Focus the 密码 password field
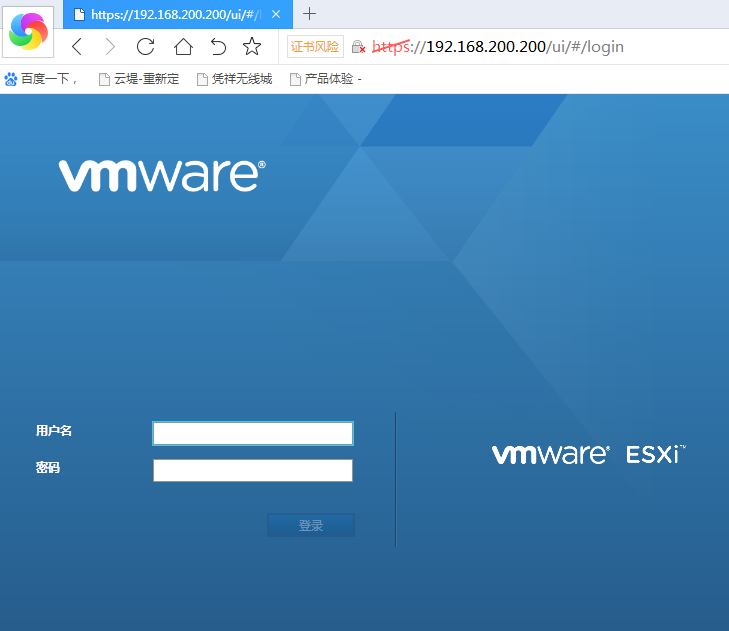Image resolution: width=729 pixels, height=631 pixels. [x=253, y=471]
